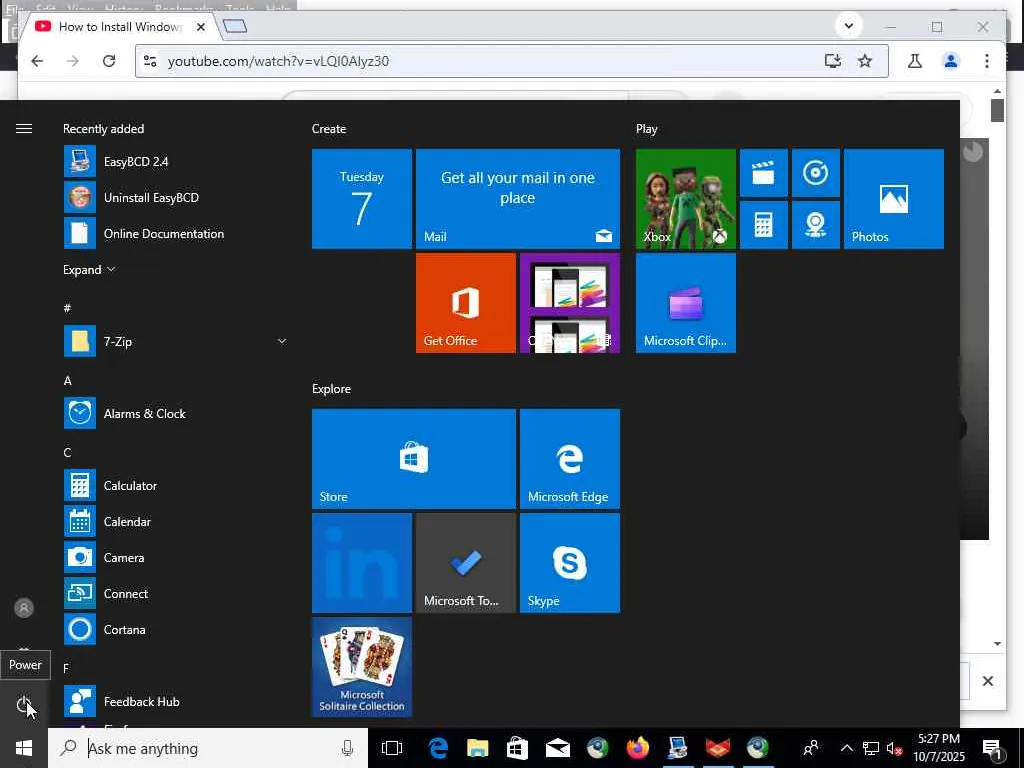Click the Chrome address bar URL
The height and width of the screenshot is (768, 1024).
coord(278,61)
